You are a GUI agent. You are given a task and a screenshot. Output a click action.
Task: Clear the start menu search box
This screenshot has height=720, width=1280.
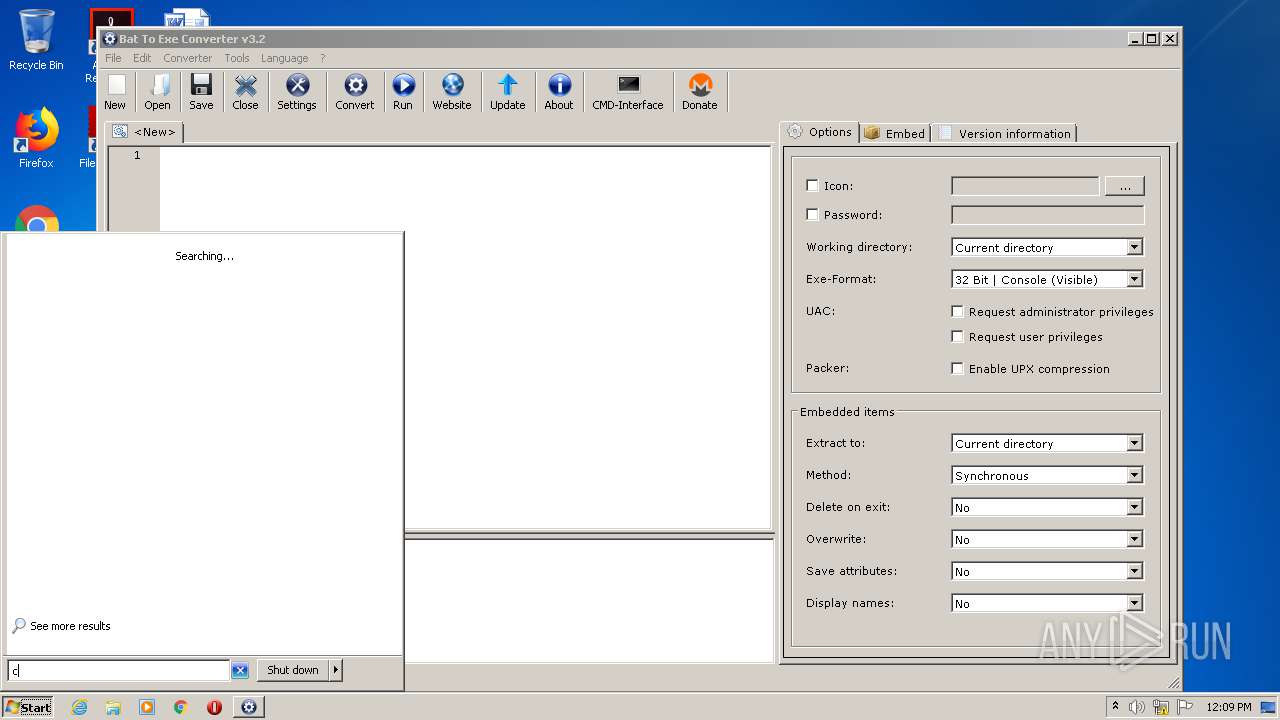click(x=240, y=671)
